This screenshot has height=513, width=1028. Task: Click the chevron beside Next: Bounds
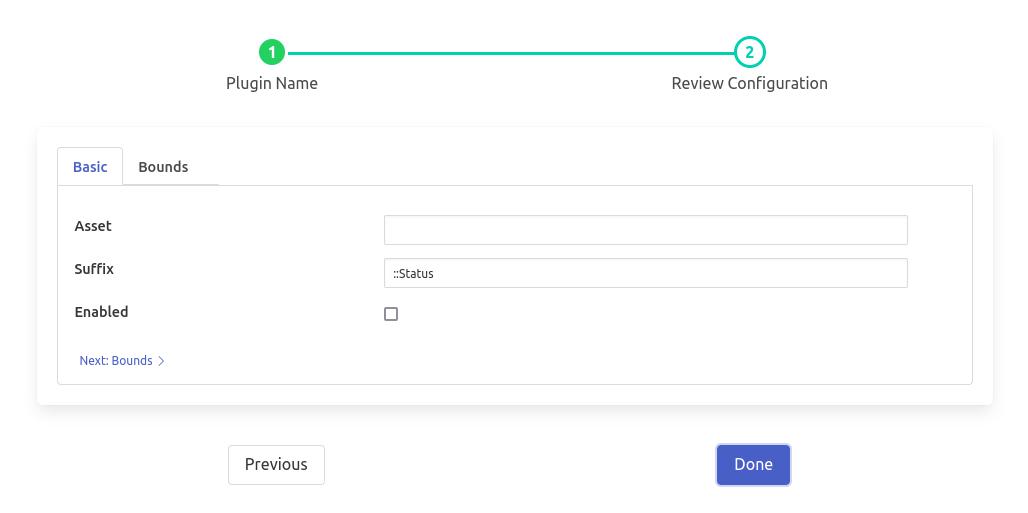[x=162, y=361]
